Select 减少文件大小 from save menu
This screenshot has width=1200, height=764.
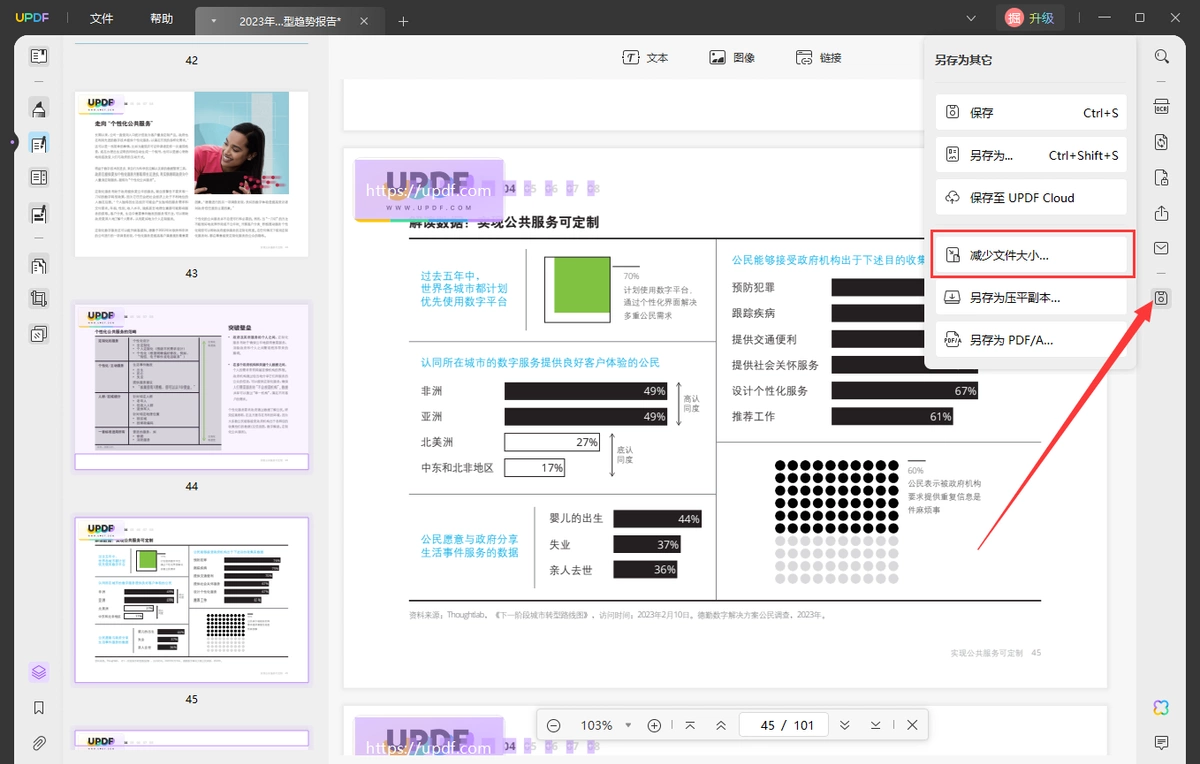tap(1031, 255)
